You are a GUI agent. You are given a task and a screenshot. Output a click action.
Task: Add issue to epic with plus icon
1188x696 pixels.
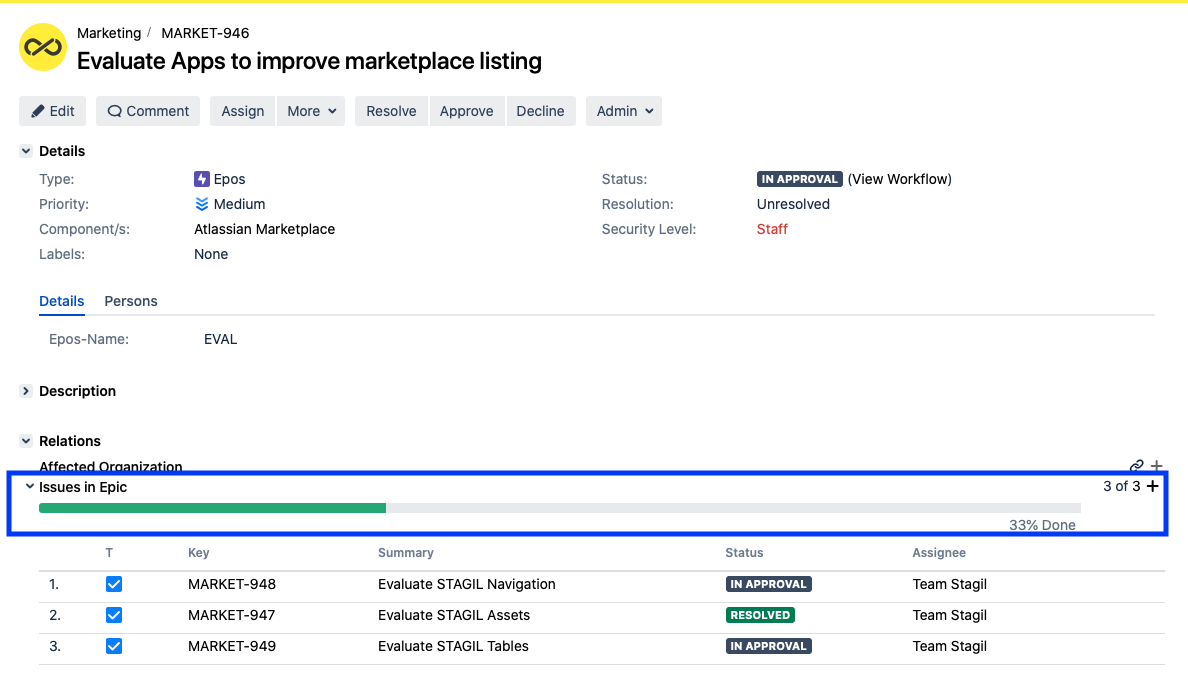pos(1152,486)
